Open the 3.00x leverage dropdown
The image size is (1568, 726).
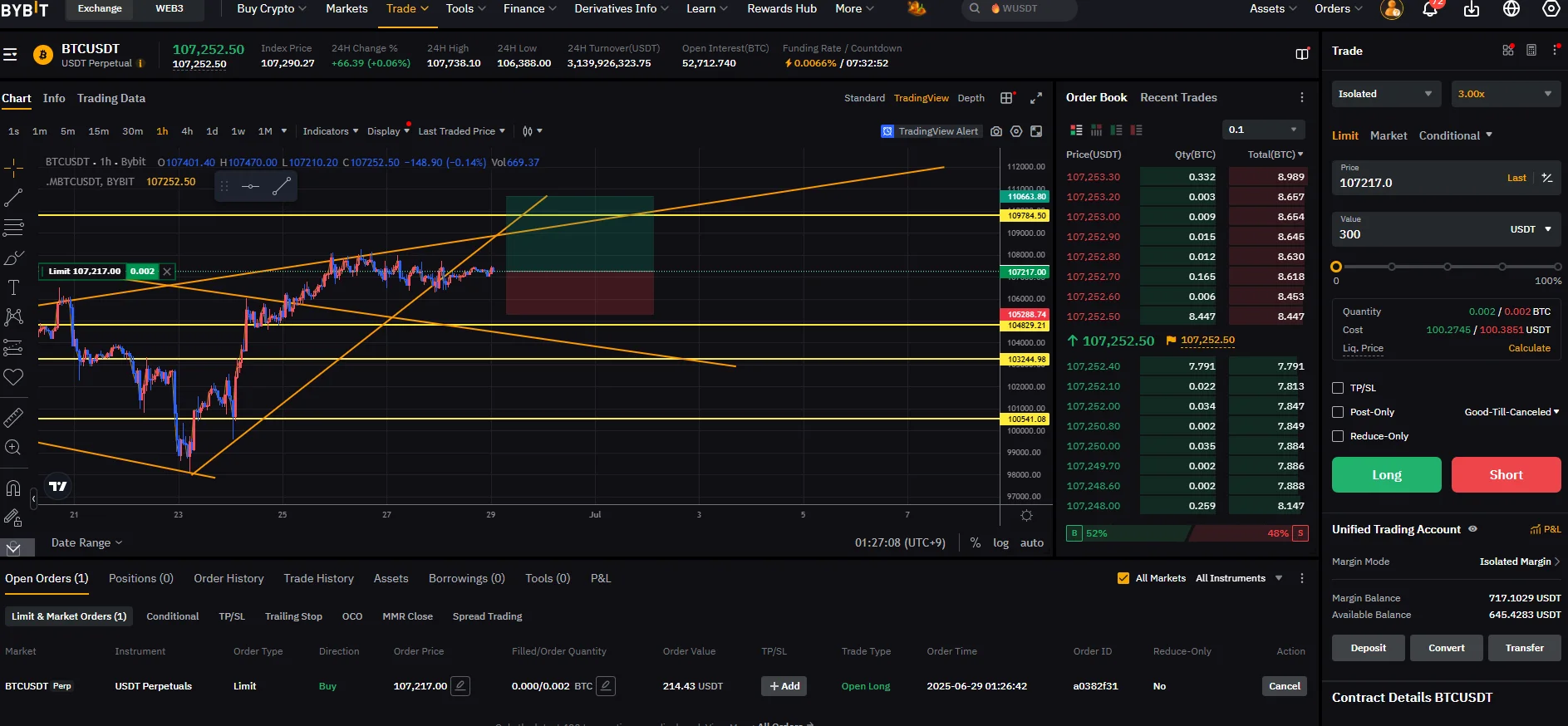[x=1505, y=94]
